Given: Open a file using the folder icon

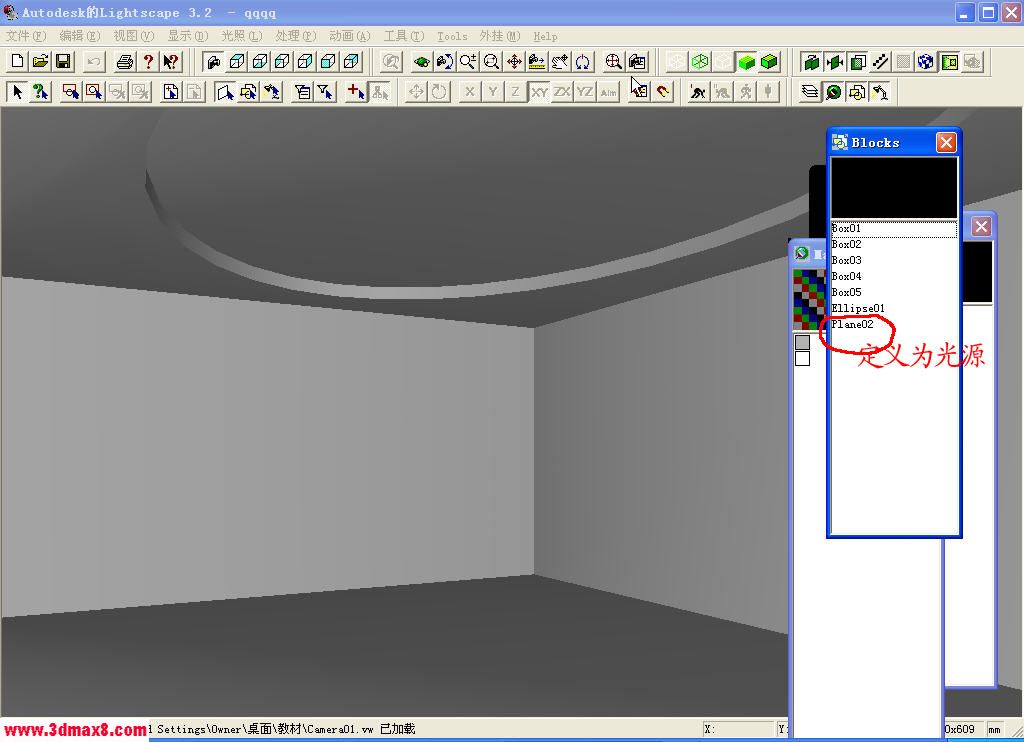Looking at the screenshot, I should coord(40,61).
